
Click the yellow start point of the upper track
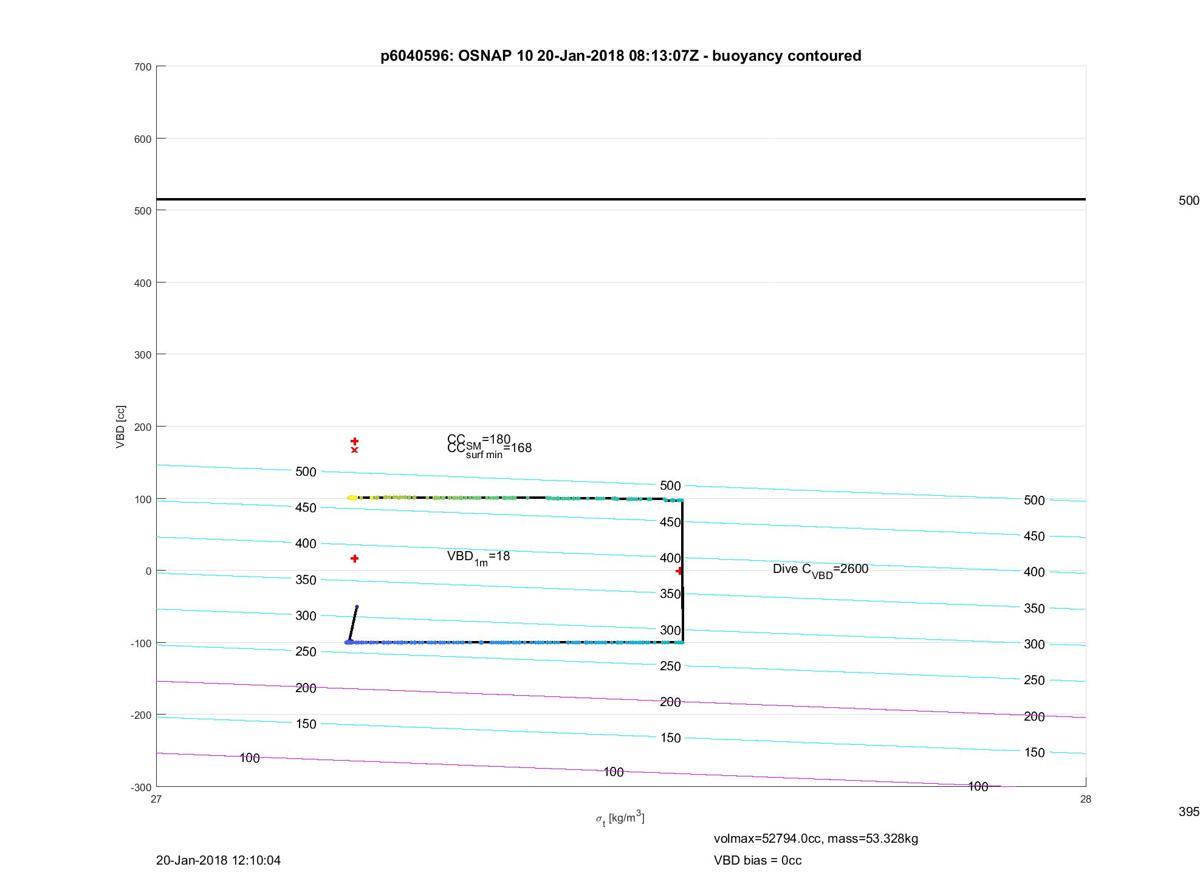click(x=351, y=497)
